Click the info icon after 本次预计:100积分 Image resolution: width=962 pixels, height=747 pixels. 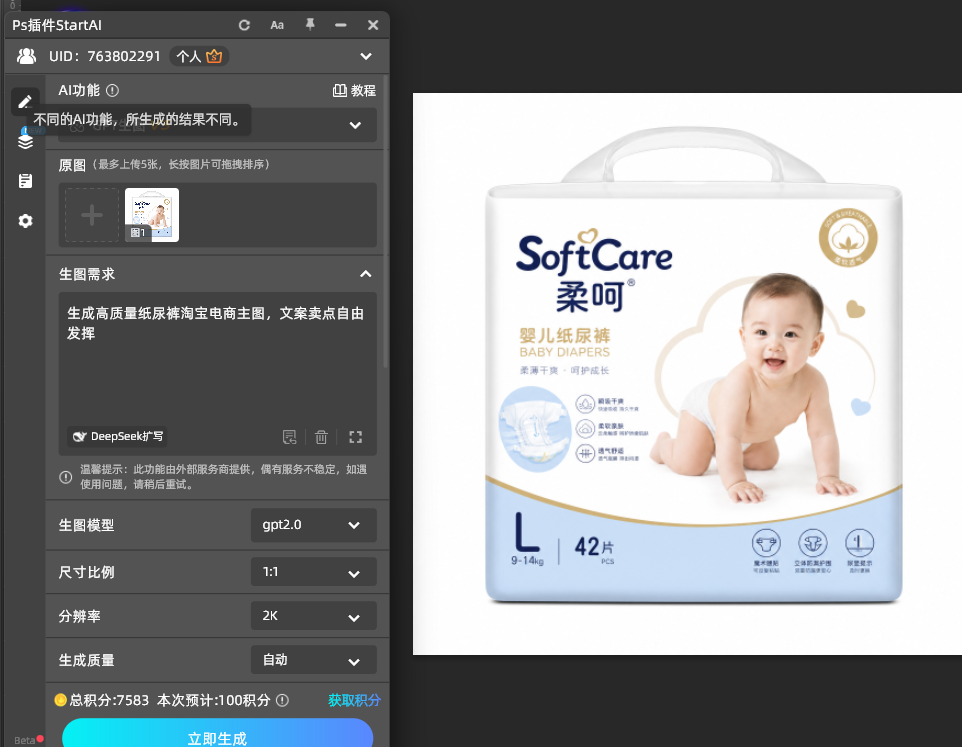click(282, 700)
